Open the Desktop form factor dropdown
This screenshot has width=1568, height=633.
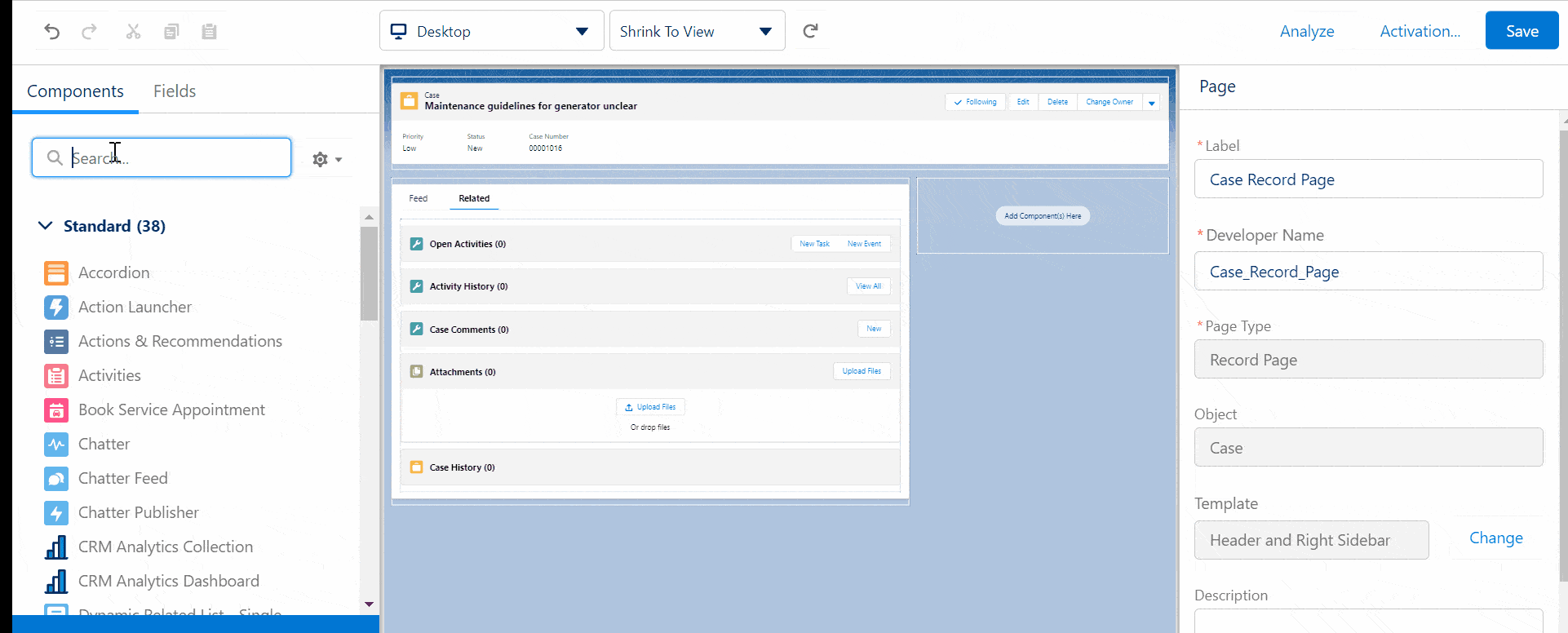pos(491,31)
